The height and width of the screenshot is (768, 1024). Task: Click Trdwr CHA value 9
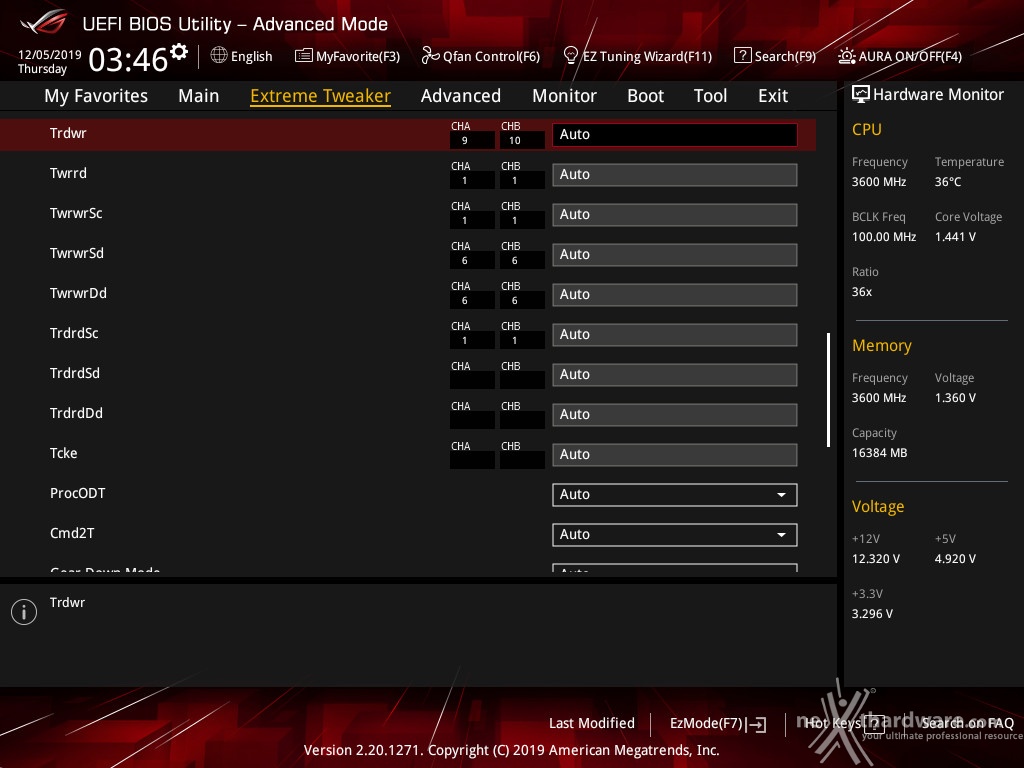(472, 140)
